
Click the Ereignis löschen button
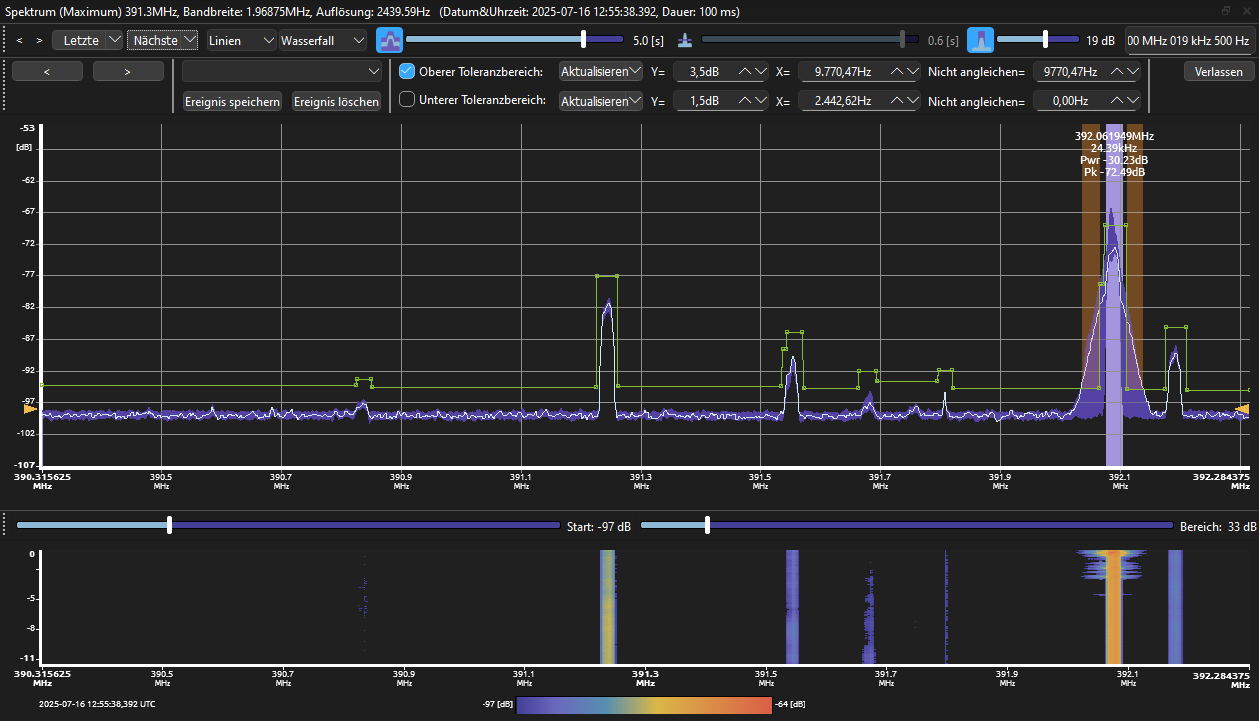click(x=336, y=102)
